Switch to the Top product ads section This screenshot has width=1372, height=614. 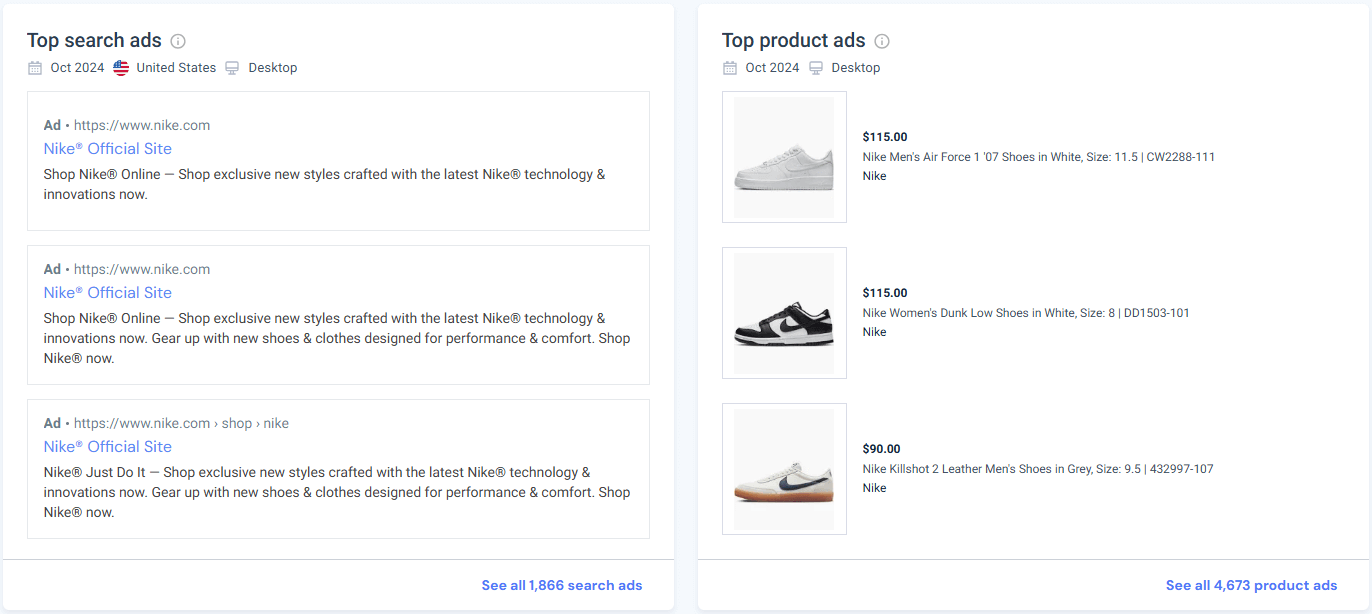[x=794, y=40]
